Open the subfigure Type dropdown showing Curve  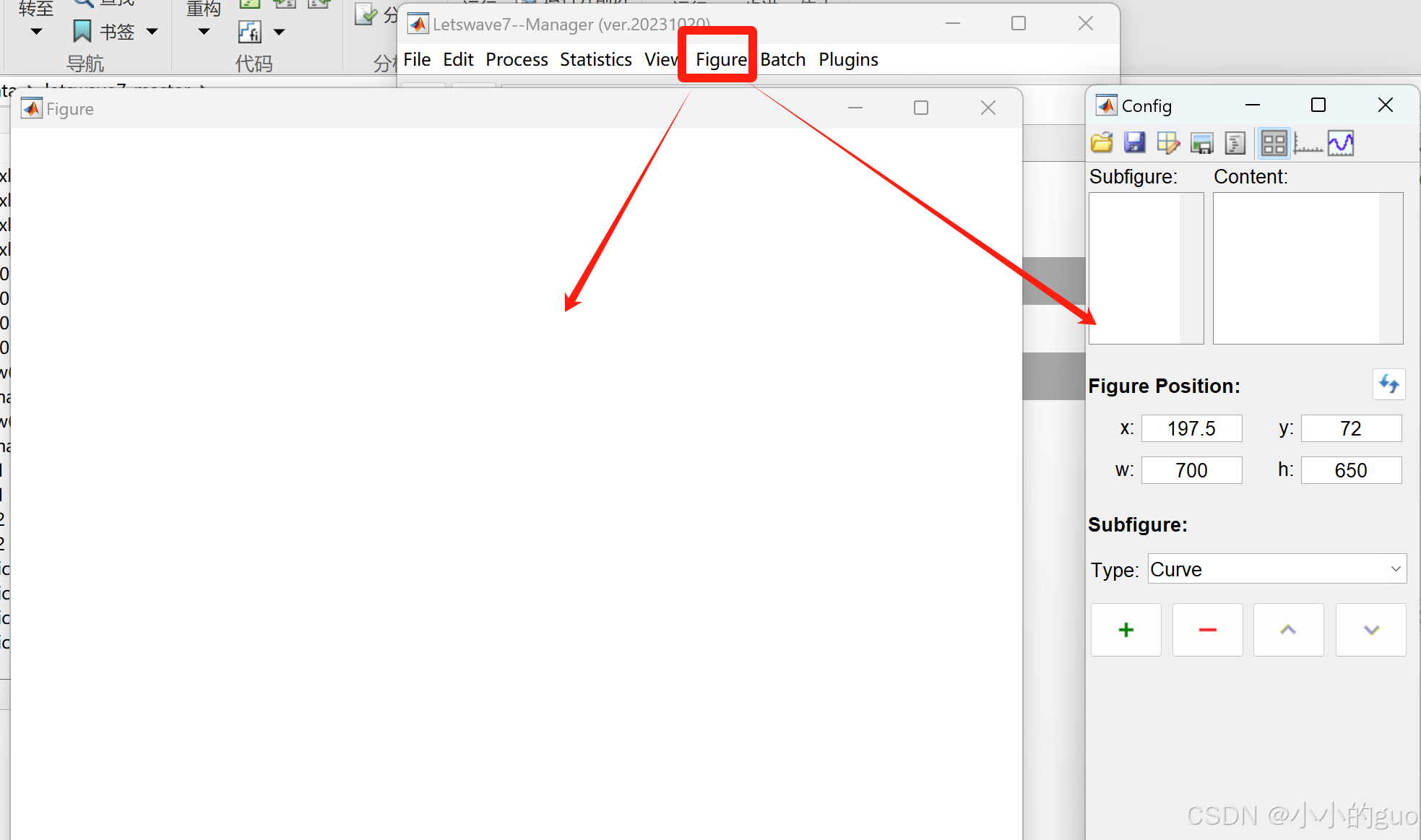[1277, 569]
